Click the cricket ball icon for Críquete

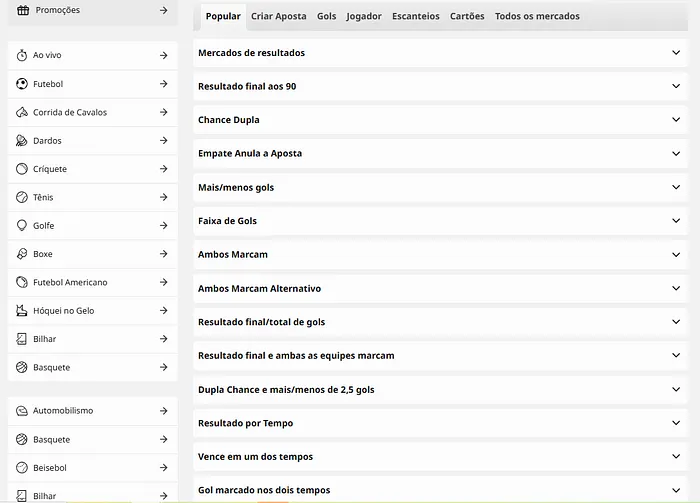pyautogui.click(x=22, y=169)
